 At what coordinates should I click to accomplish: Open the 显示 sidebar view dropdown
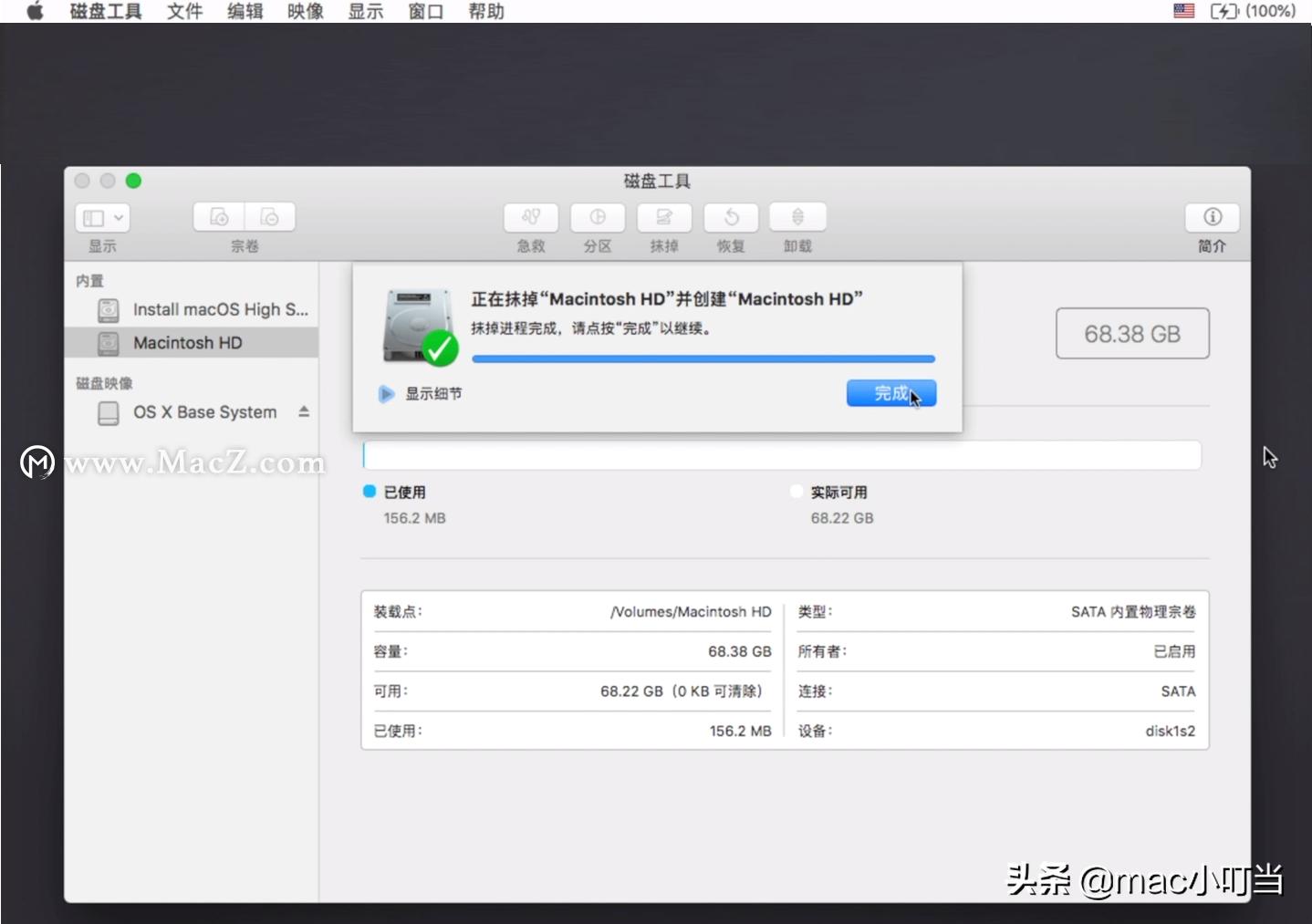tap(101, 217)
